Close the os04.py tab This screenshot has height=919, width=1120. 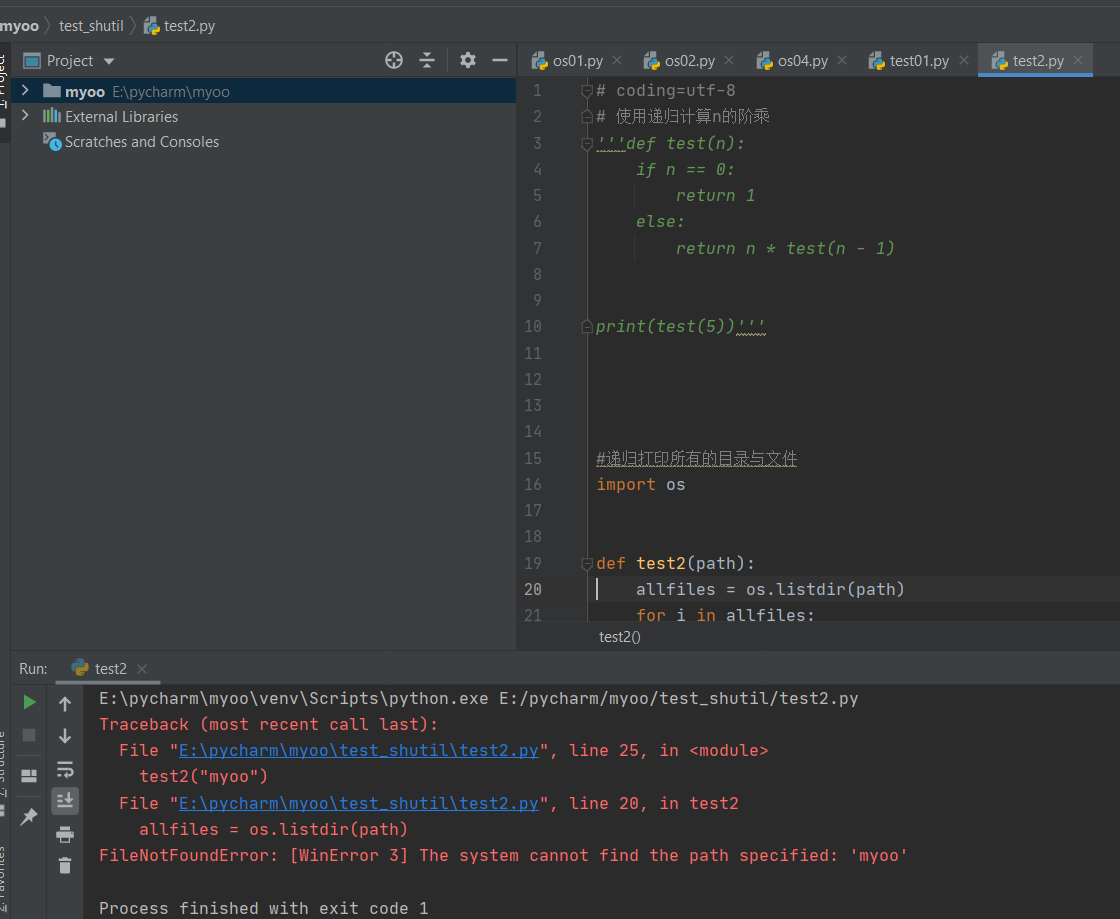[x=842, y=61]
